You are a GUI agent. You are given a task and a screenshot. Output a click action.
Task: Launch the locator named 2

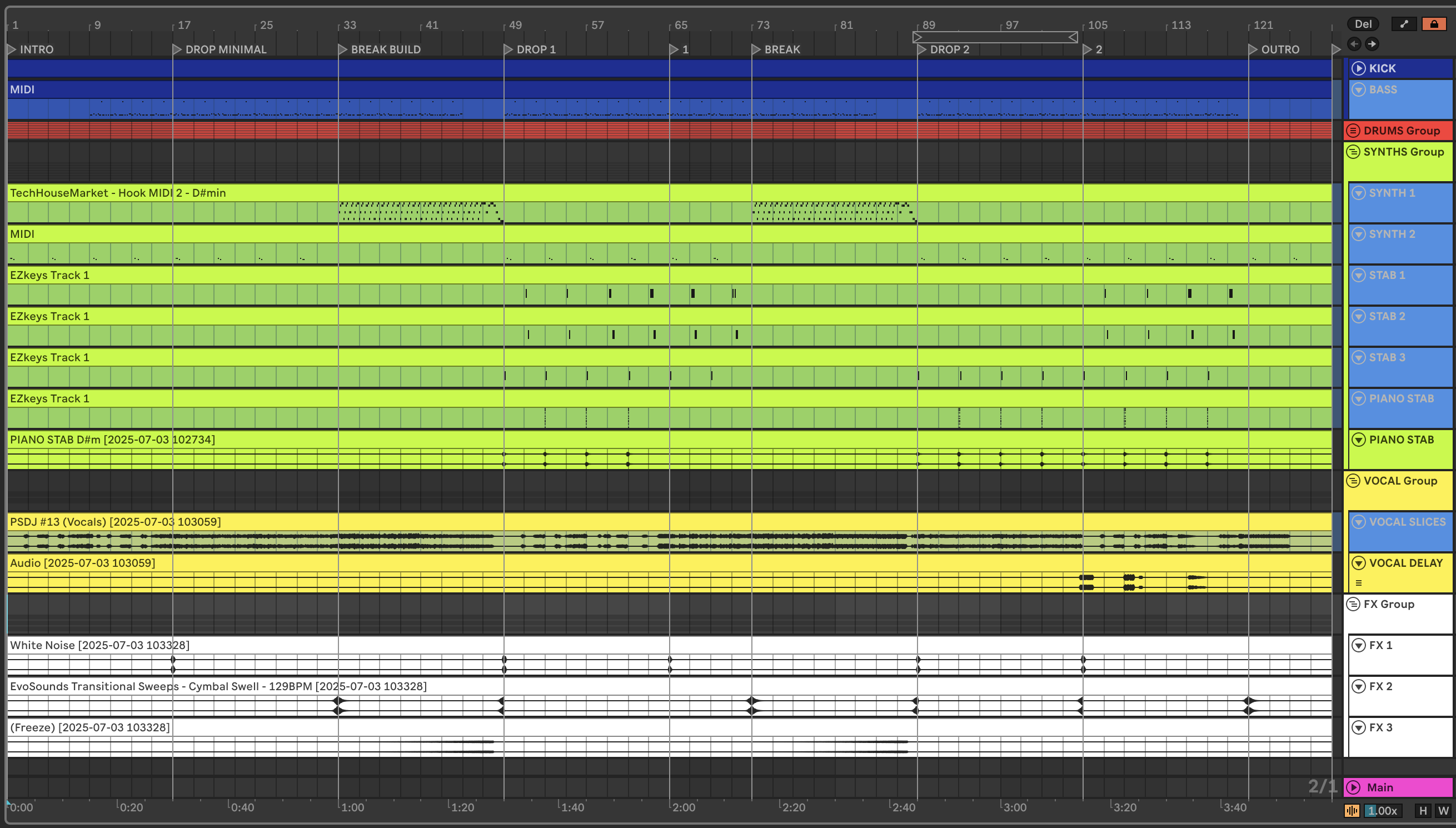coord(1087,49)
